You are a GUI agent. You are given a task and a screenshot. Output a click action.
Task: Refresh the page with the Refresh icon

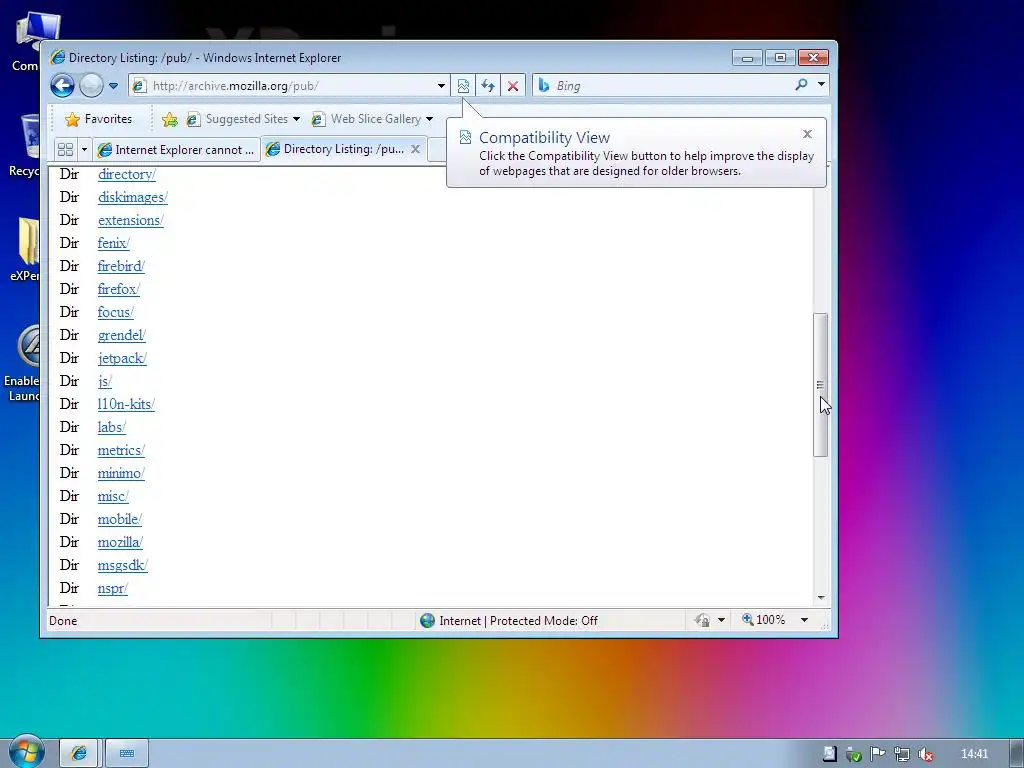tap(488, 86)
